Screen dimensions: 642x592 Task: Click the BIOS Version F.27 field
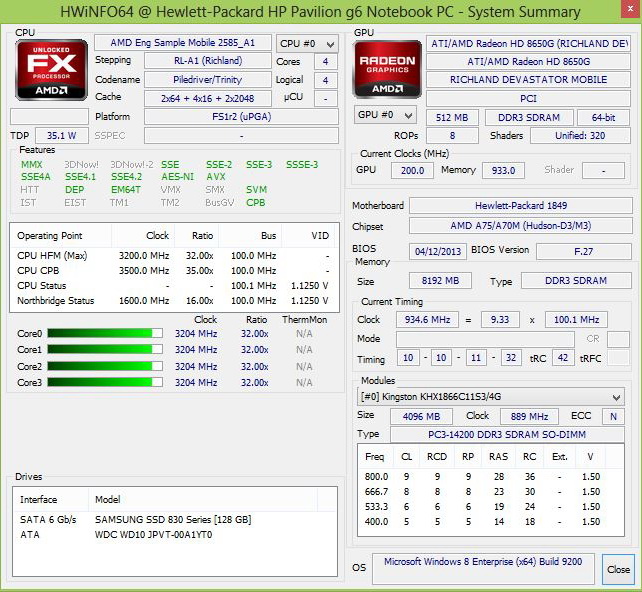[x=584, y=251]
